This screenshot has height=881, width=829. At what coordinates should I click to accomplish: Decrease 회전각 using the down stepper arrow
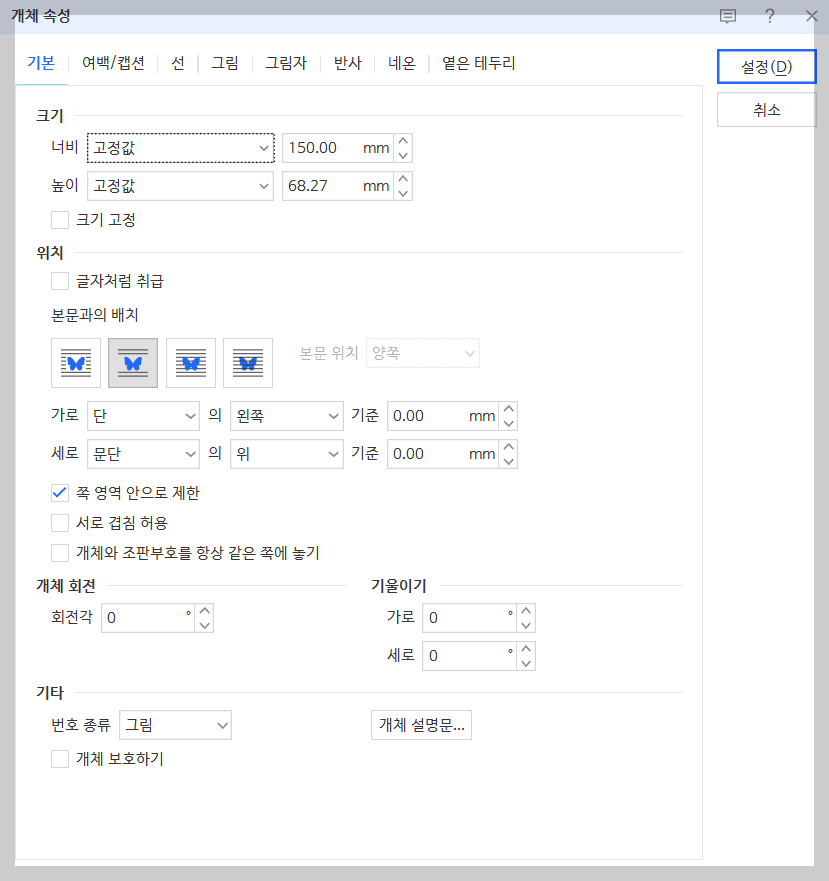tap(204, 624)
